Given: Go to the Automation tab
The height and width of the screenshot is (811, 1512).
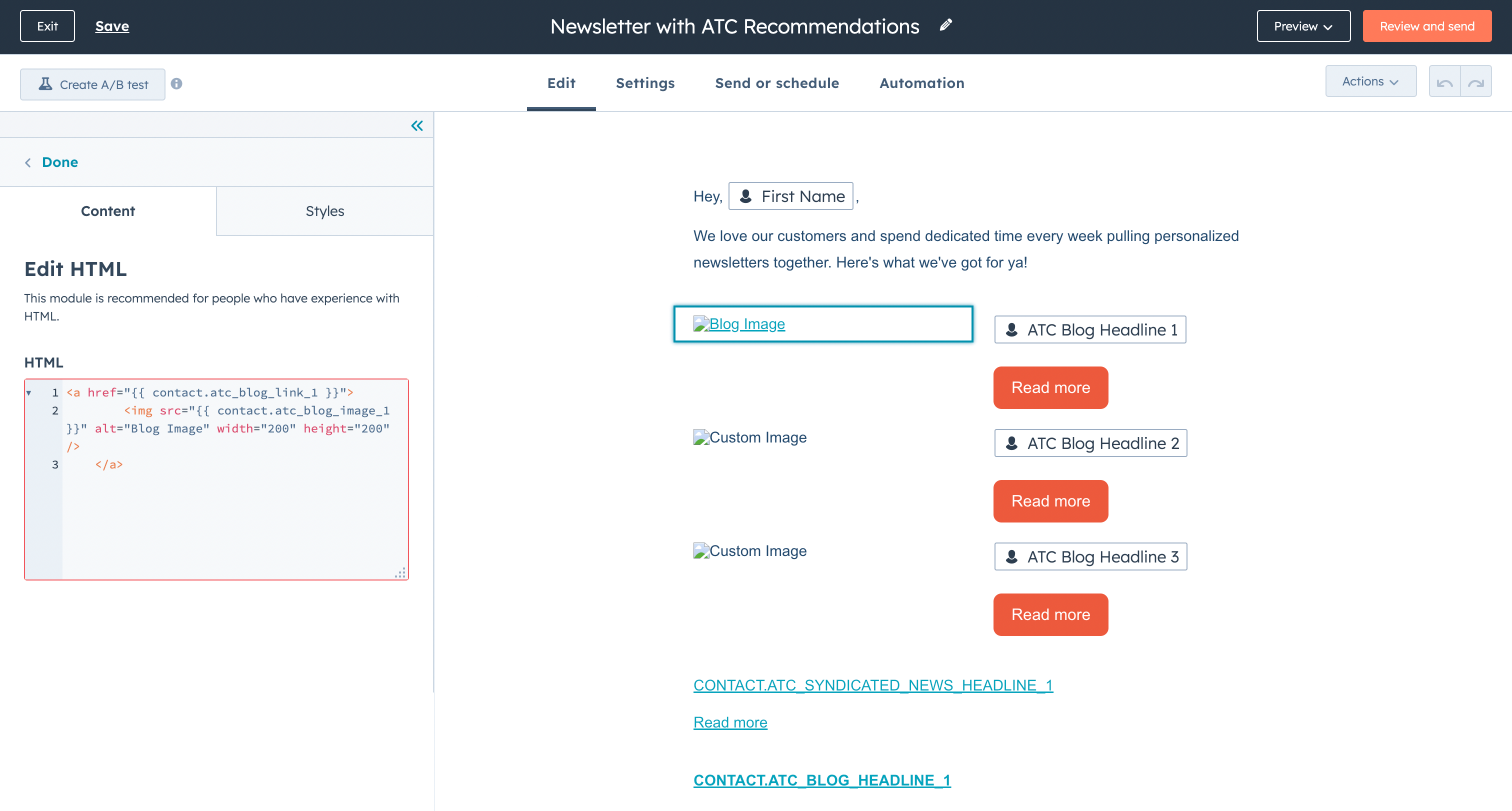Looking at the screenshot, I should [921, 83].
